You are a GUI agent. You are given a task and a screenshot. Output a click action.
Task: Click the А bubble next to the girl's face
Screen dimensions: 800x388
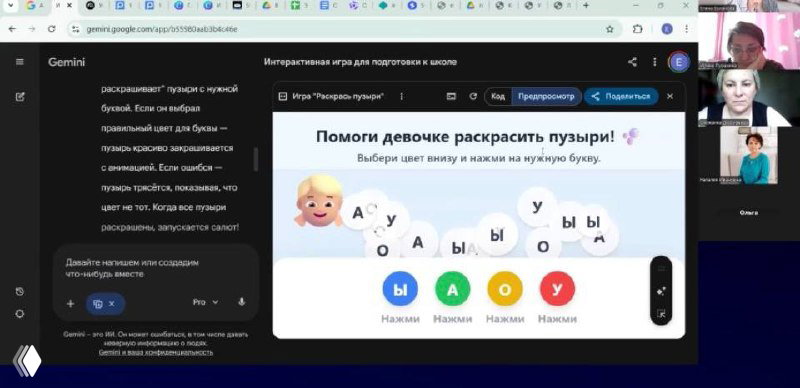click(x=359, y=211)
